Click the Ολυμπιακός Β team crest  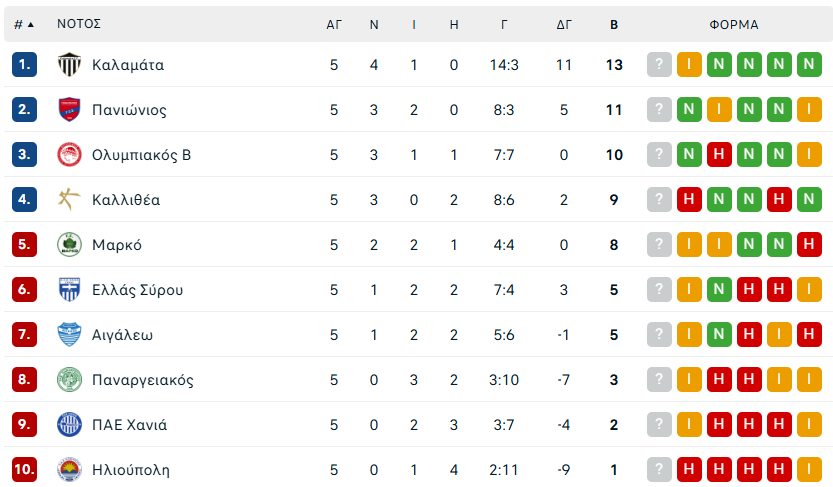(x=69, y=155)
